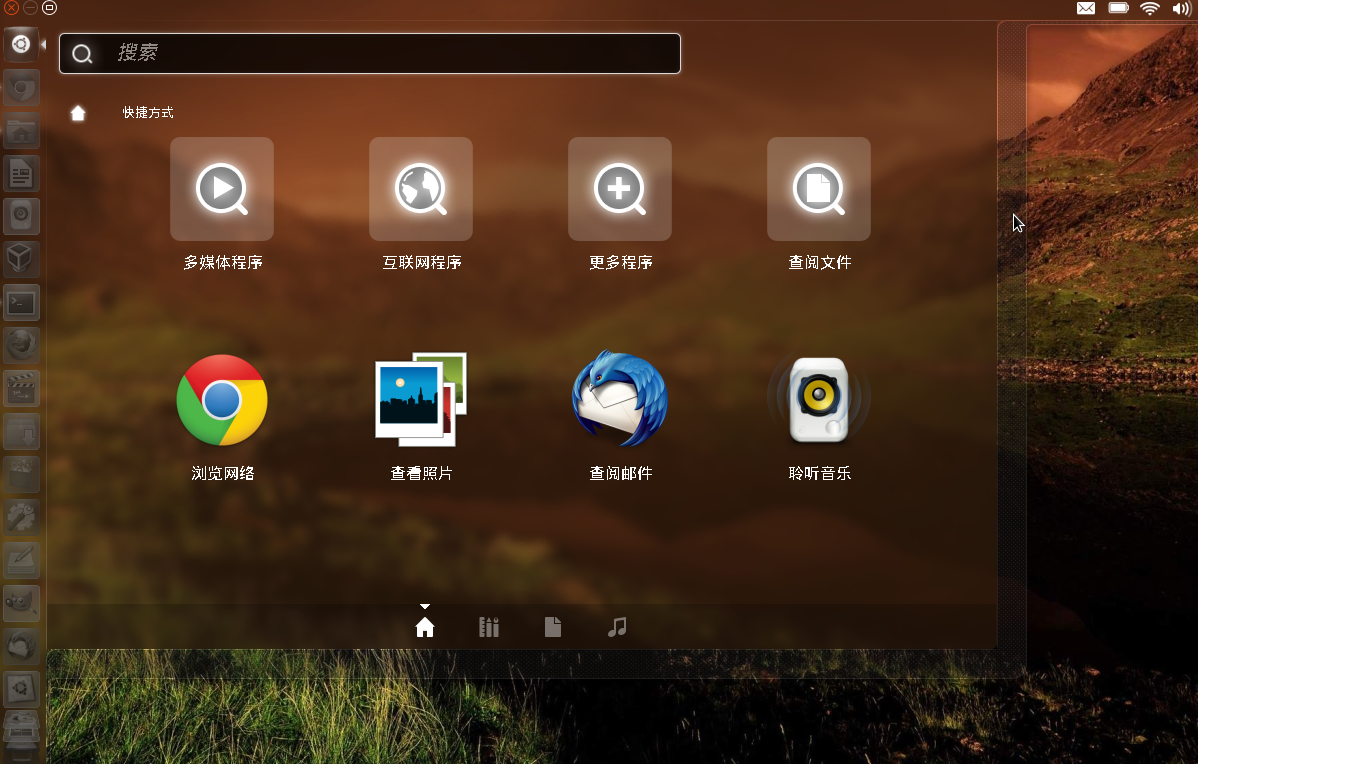Screen dimensions: 1366x768
Task: Launch the text editor pencil icon in launcher
Action: 21,561
